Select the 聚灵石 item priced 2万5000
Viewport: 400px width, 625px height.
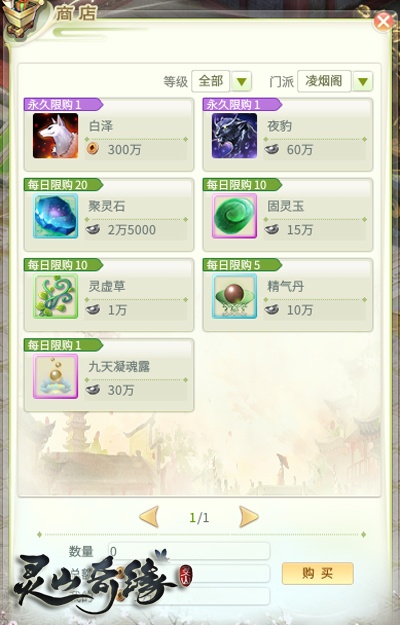coord(109,214)
